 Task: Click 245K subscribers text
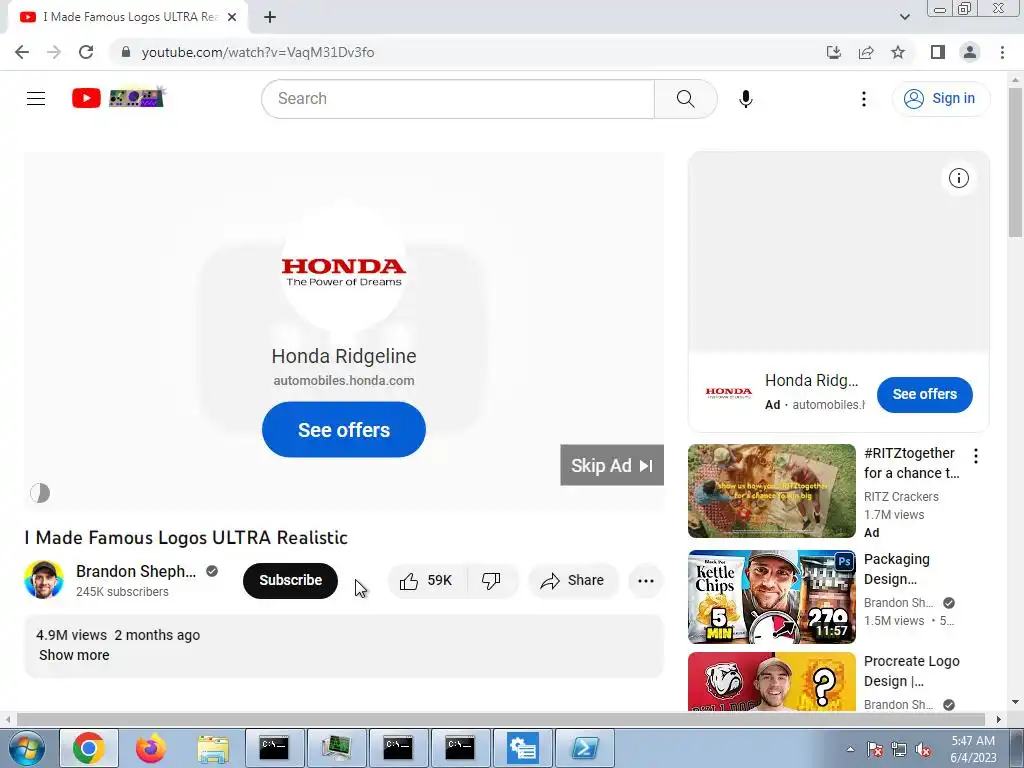coord(122,592)
